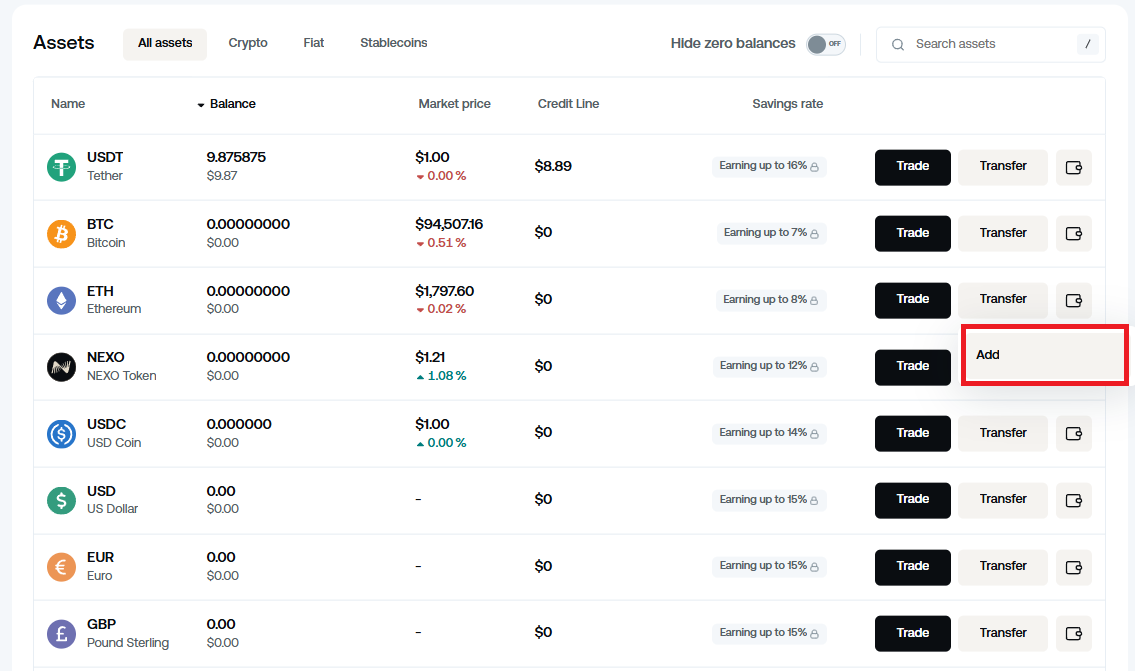Open the wallet icon in the USDC row
Viewport: 1135px width, 671px height.
pos(1073,434)
